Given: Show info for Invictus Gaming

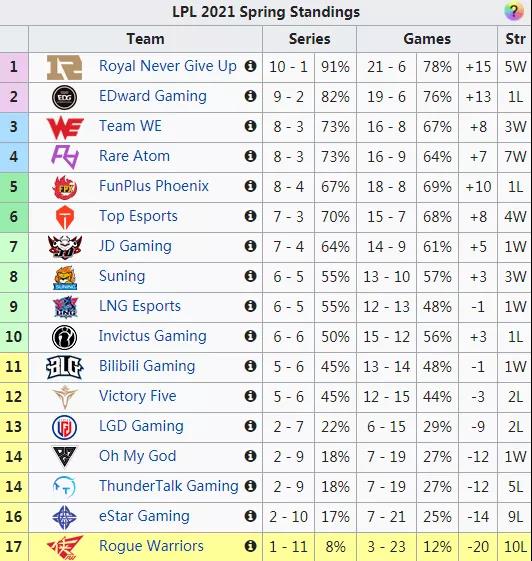Looking at the screenshot, I should point(250,336).
